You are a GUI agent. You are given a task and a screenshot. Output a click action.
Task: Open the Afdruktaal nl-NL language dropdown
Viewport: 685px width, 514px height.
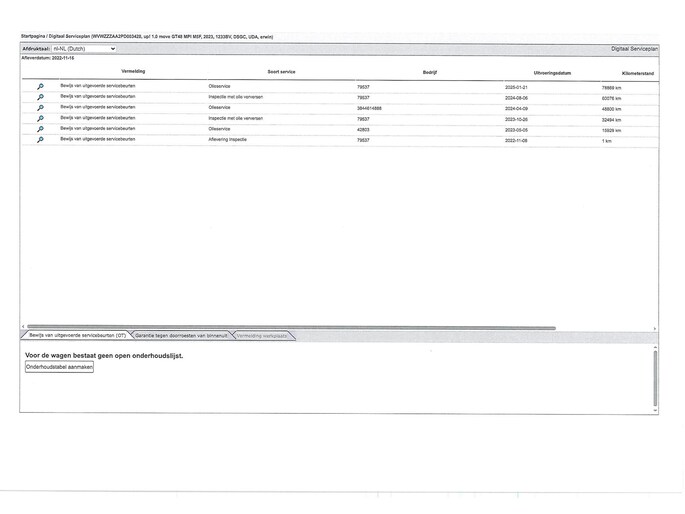[84, 49]
